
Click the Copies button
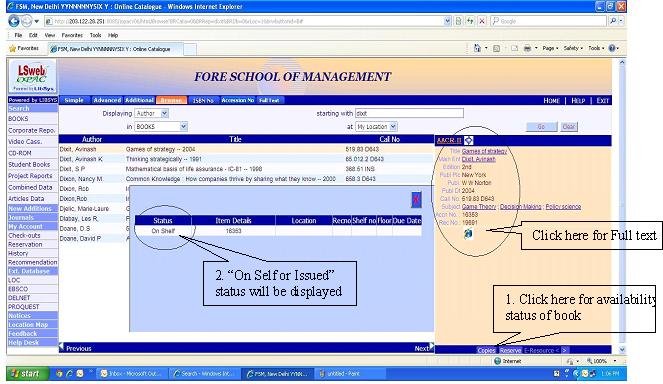tap(486, 350)
